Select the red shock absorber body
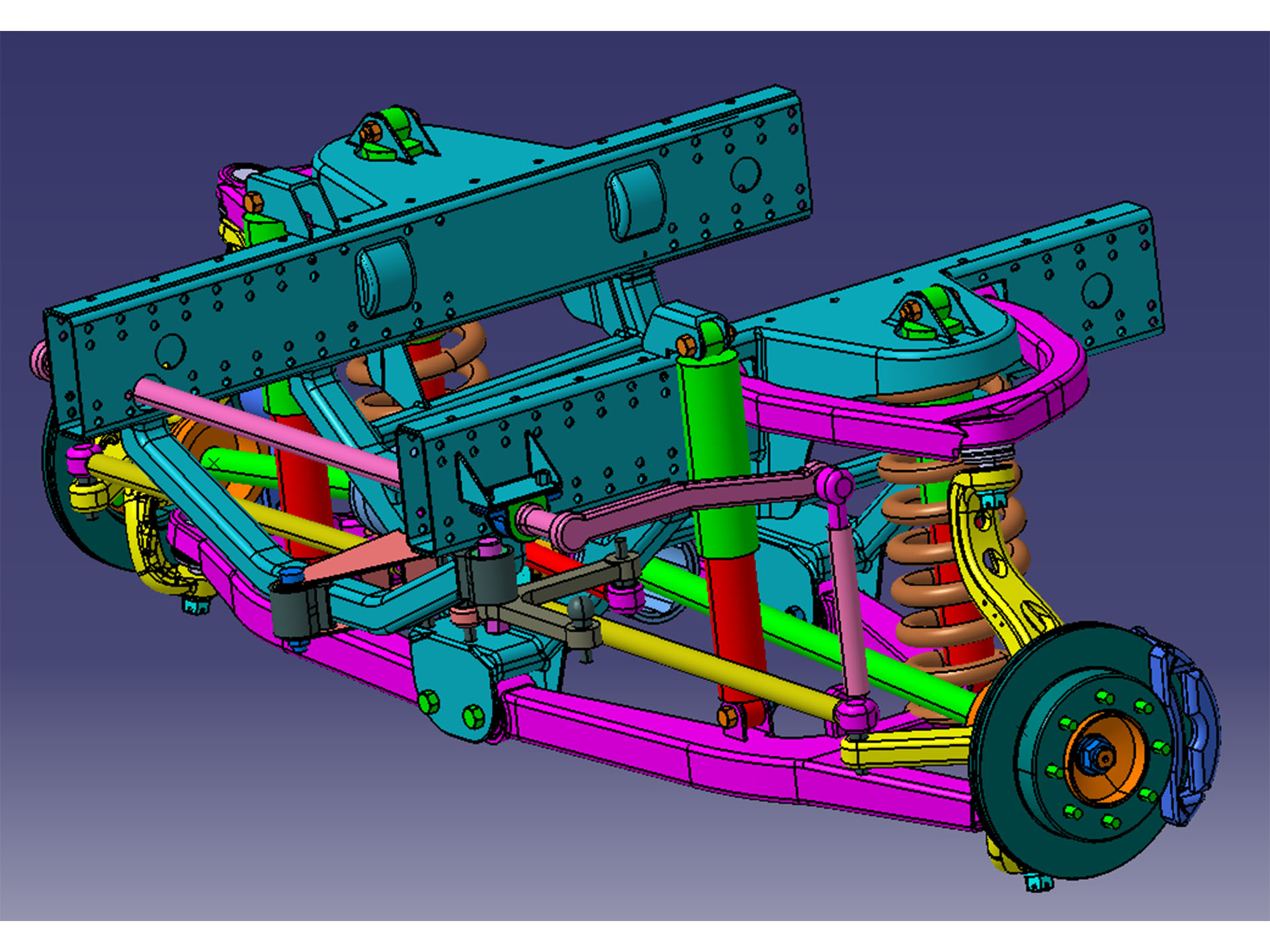Viewport: 1270px width, 952px height. (x=739, y=638)
